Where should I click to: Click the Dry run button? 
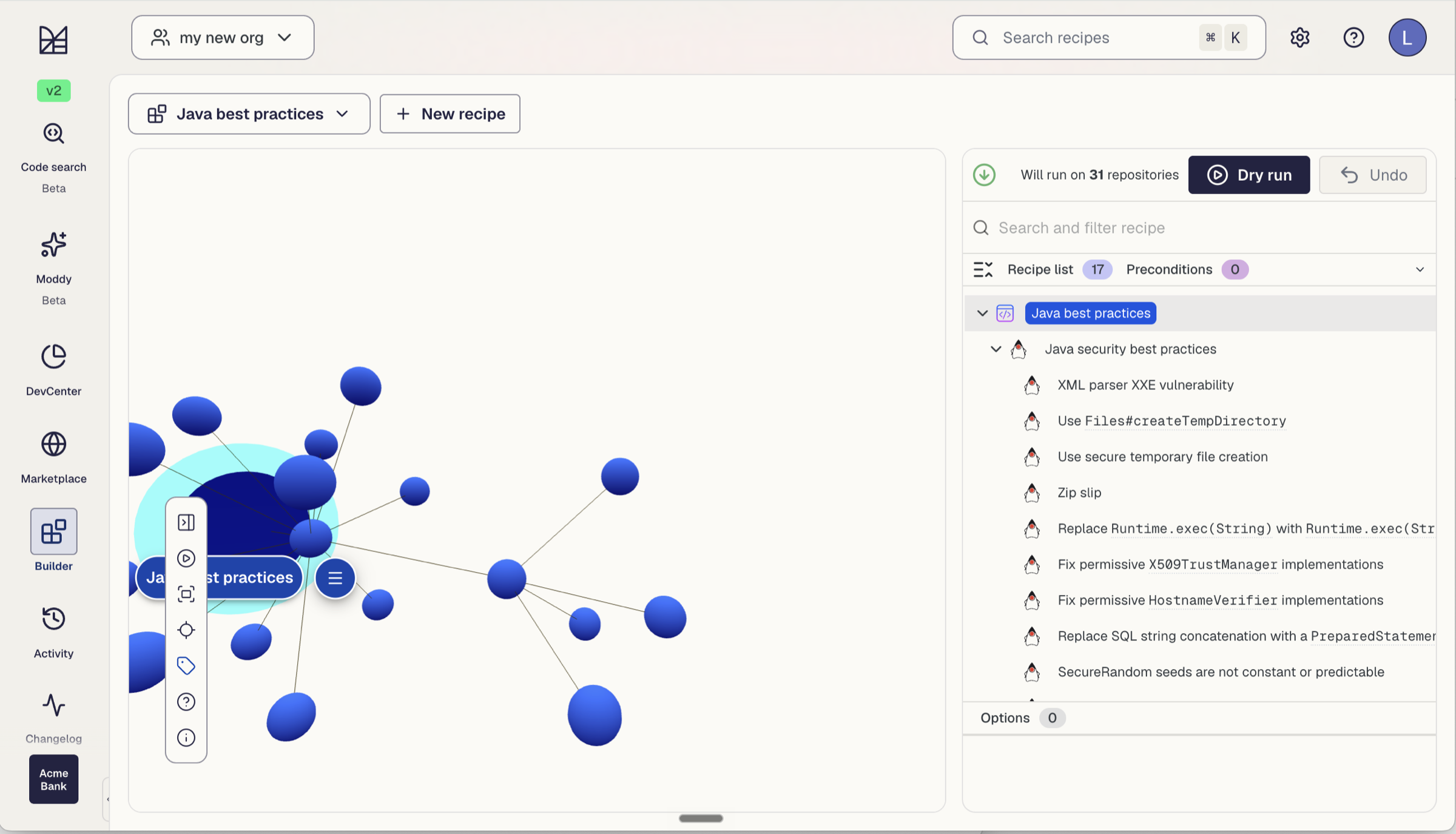point(1249,175)
